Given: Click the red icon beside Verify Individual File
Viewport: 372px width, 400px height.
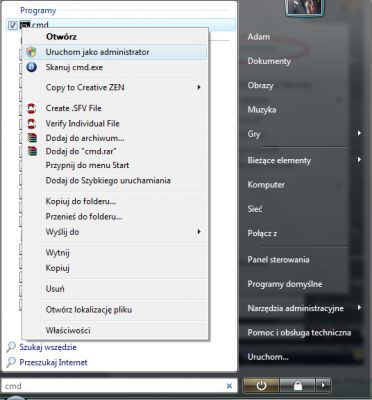Looking at the screenshot, I should [31, 124].
